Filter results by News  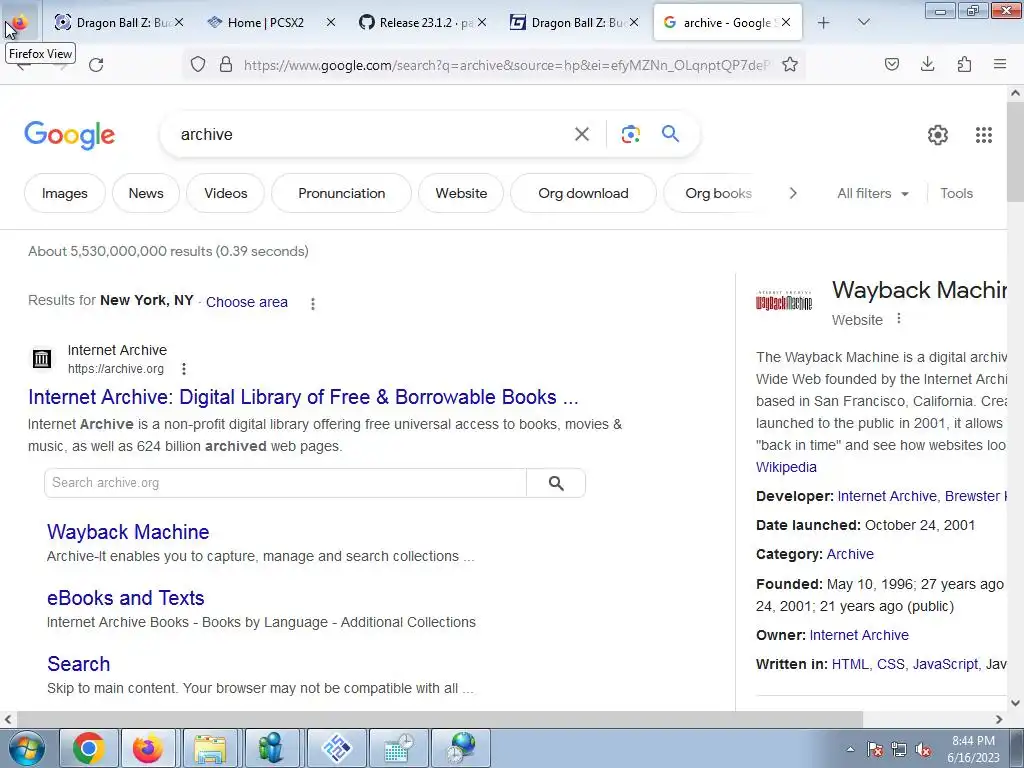[x=146, y=193]
